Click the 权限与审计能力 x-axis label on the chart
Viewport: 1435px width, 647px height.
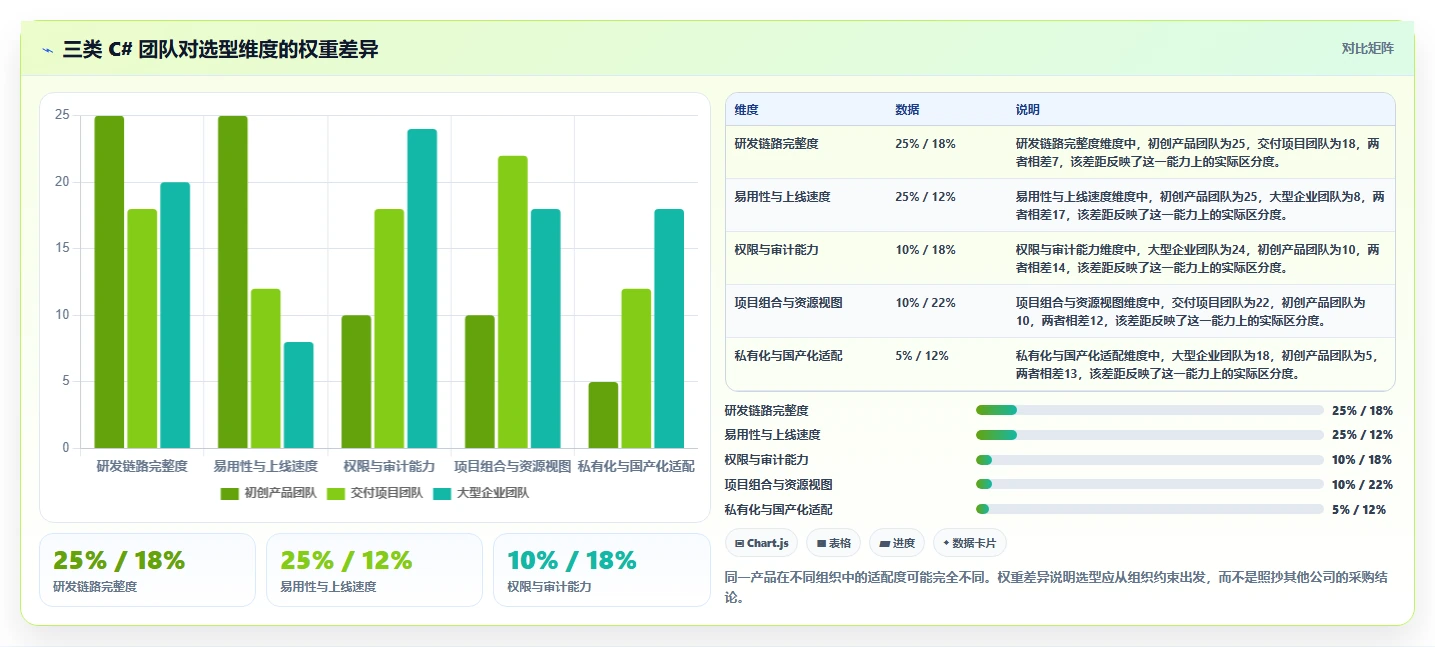pyautogui.click(x=389, y=466)
